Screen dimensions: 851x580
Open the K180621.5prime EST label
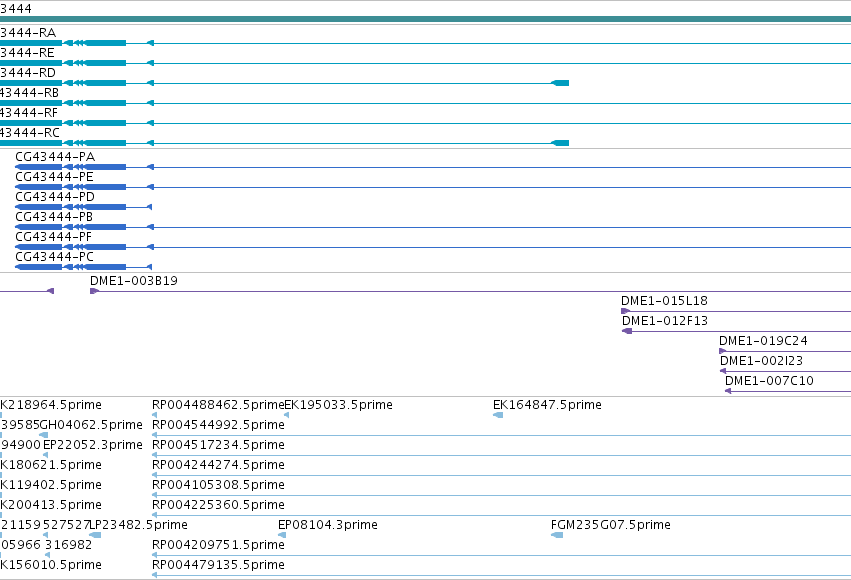(x=51, y=466)
